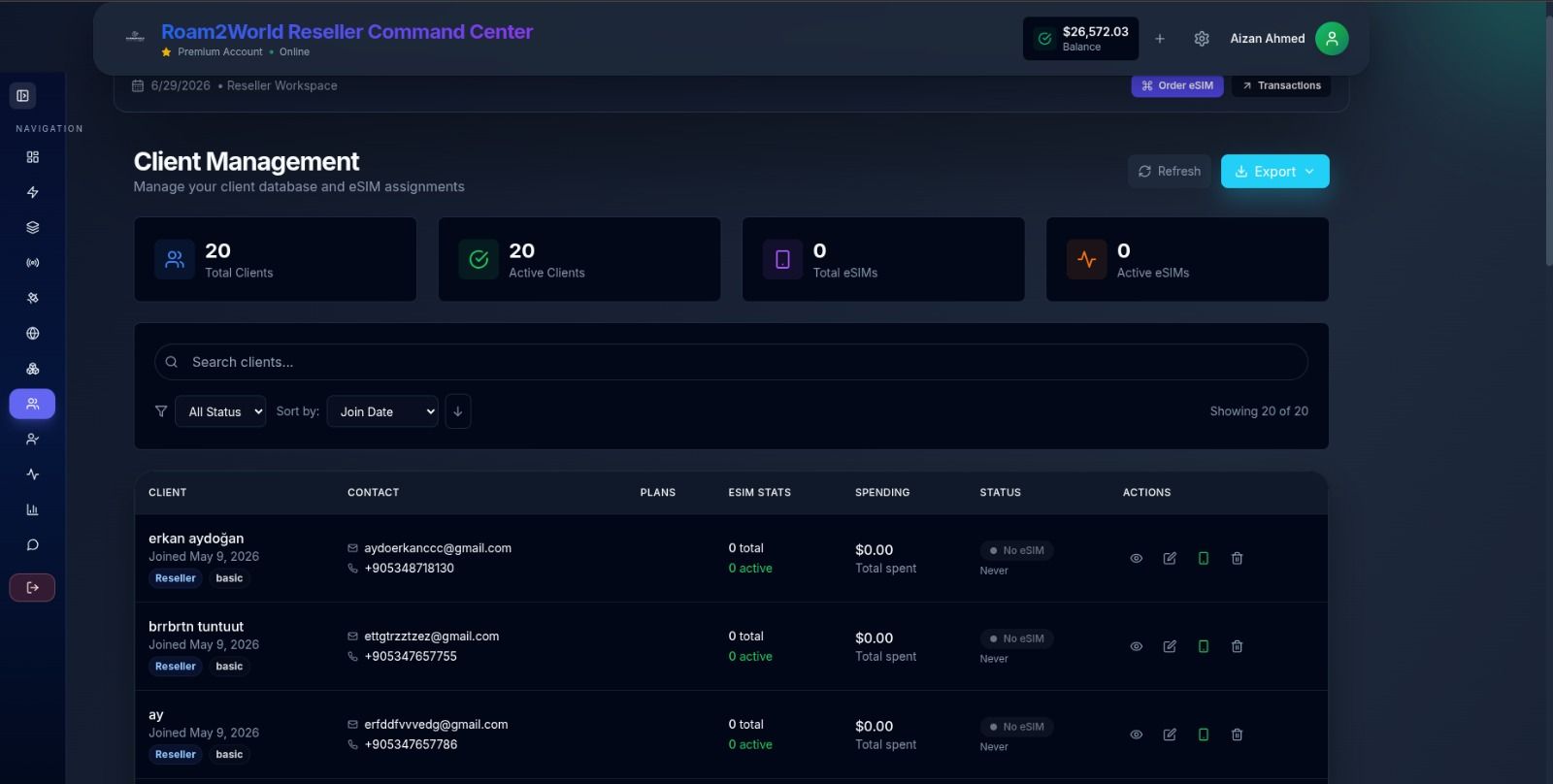The width and height of the screenshot is (1553, 784).
Task: View details of erkan aydoğan via eye icon
Action: 1137,558
